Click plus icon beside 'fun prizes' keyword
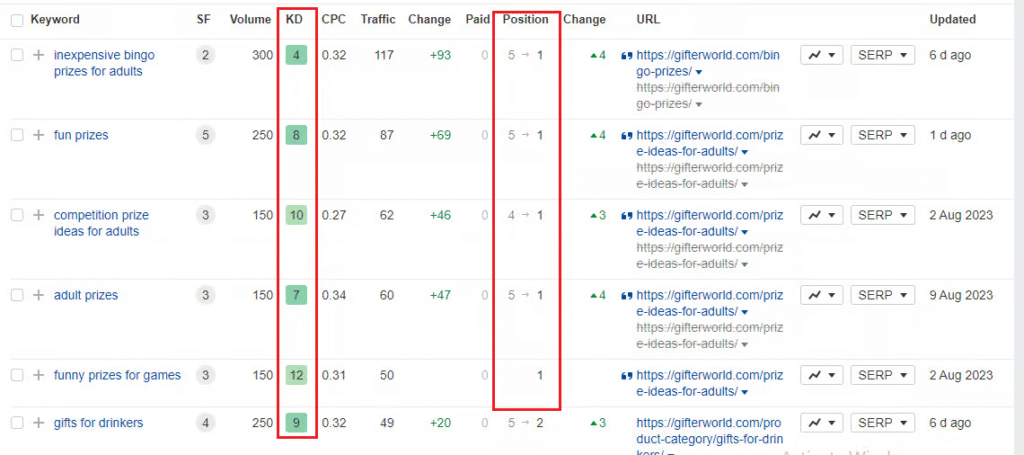This screenshot has width=1024, height=455. (38, 135)
